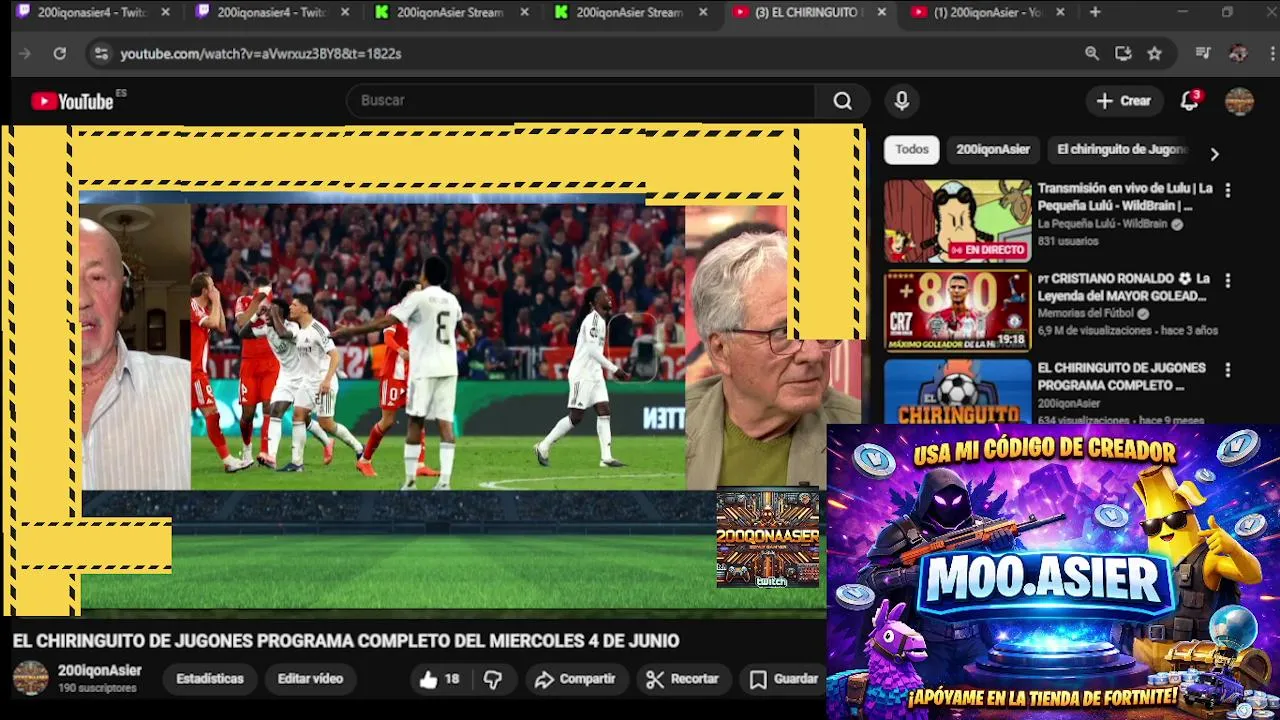Click the YouTube logo to go home

tap(72, 101)
